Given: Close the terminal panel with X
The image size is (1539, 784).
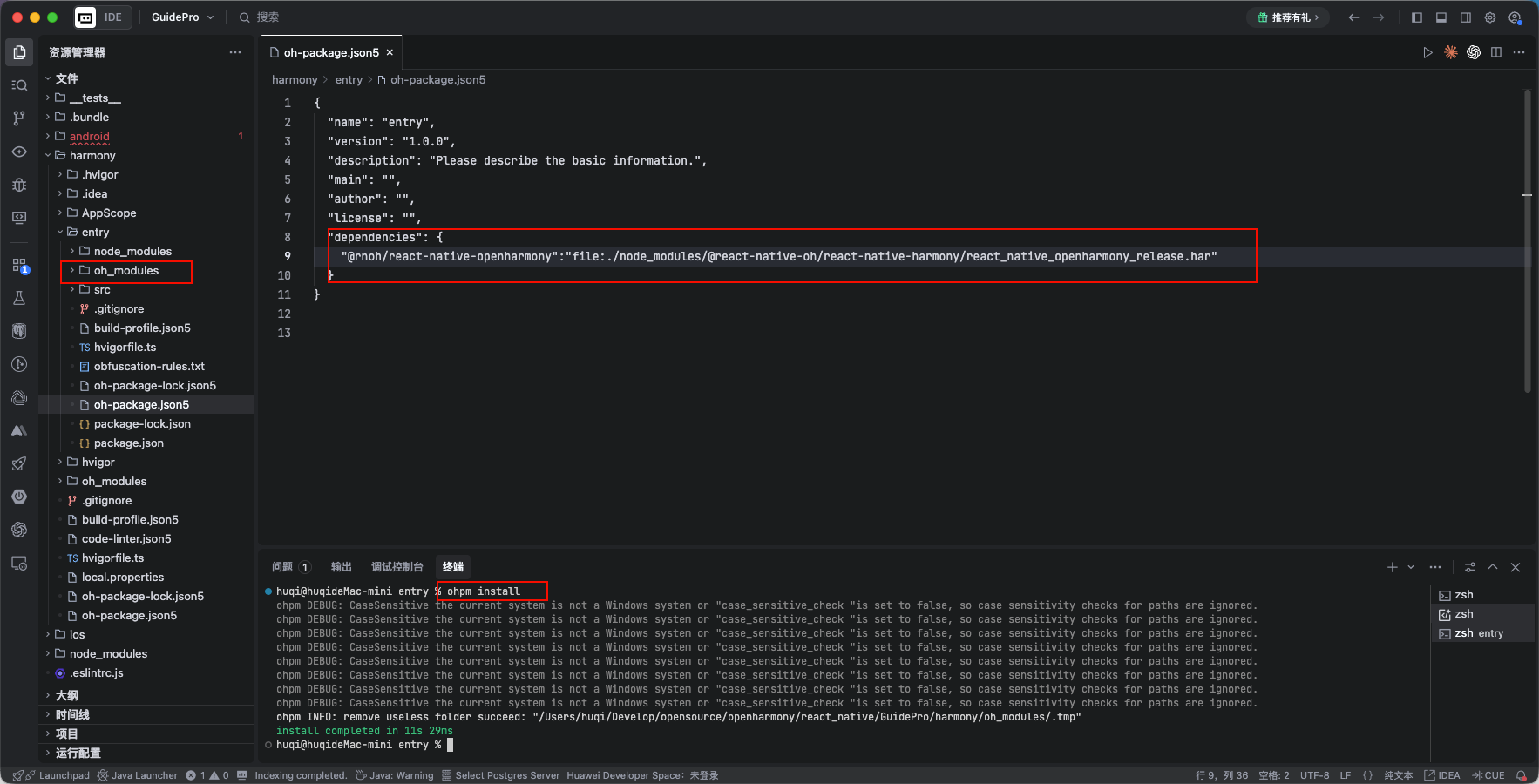Looking at the screenshot, I should coord(1515,567).
